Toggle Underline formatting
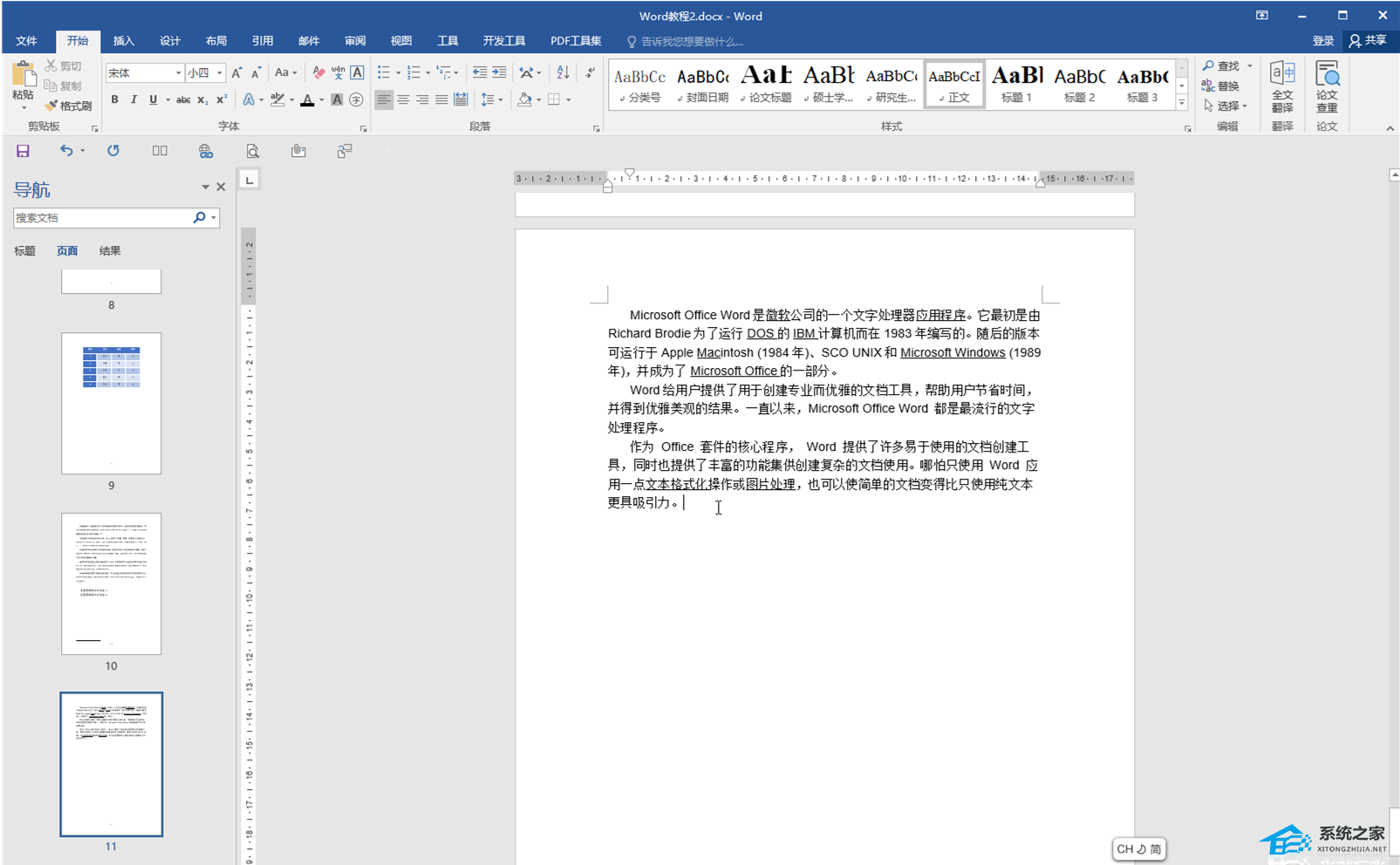The height and width of the screenshot is (865, 1400). pyautogui.click(x=154, y=100)
